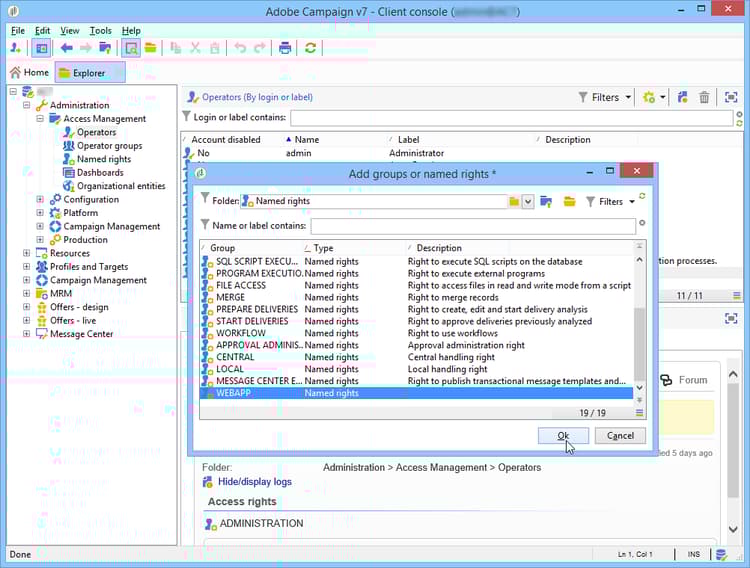Switch to the Home tab
This screenshot has width=750, height=568.
(x=30, y=73)
